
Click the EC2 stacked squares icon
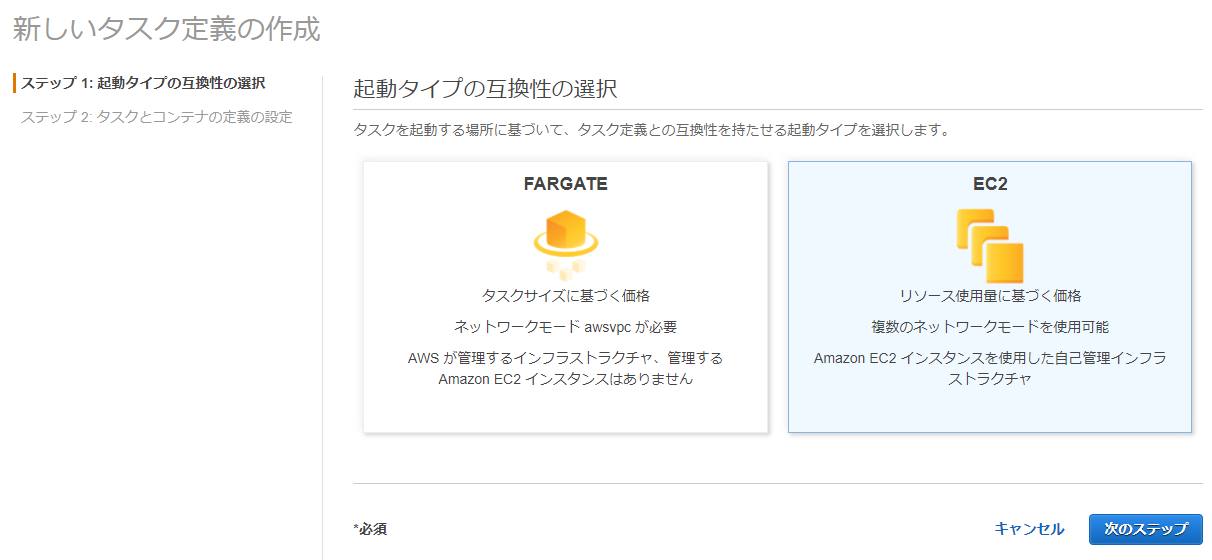click(990, 245)
